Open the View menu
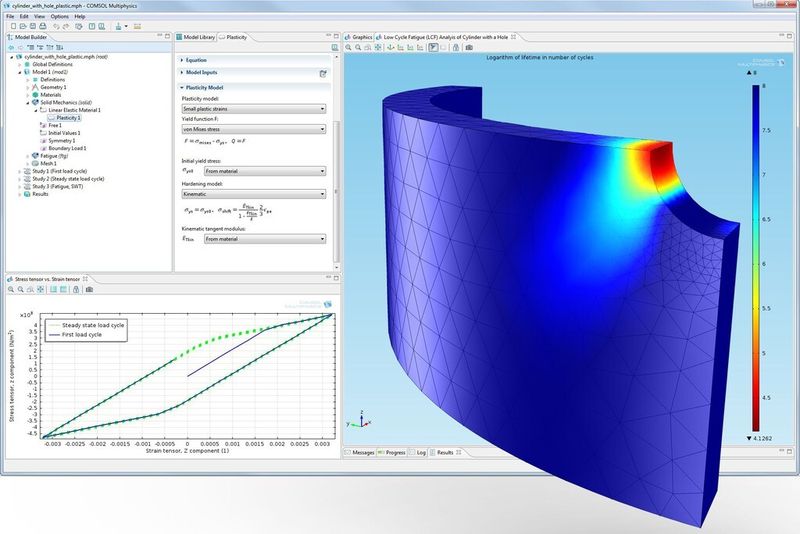This screenshot has height=534, width=800. click(39, 16)
